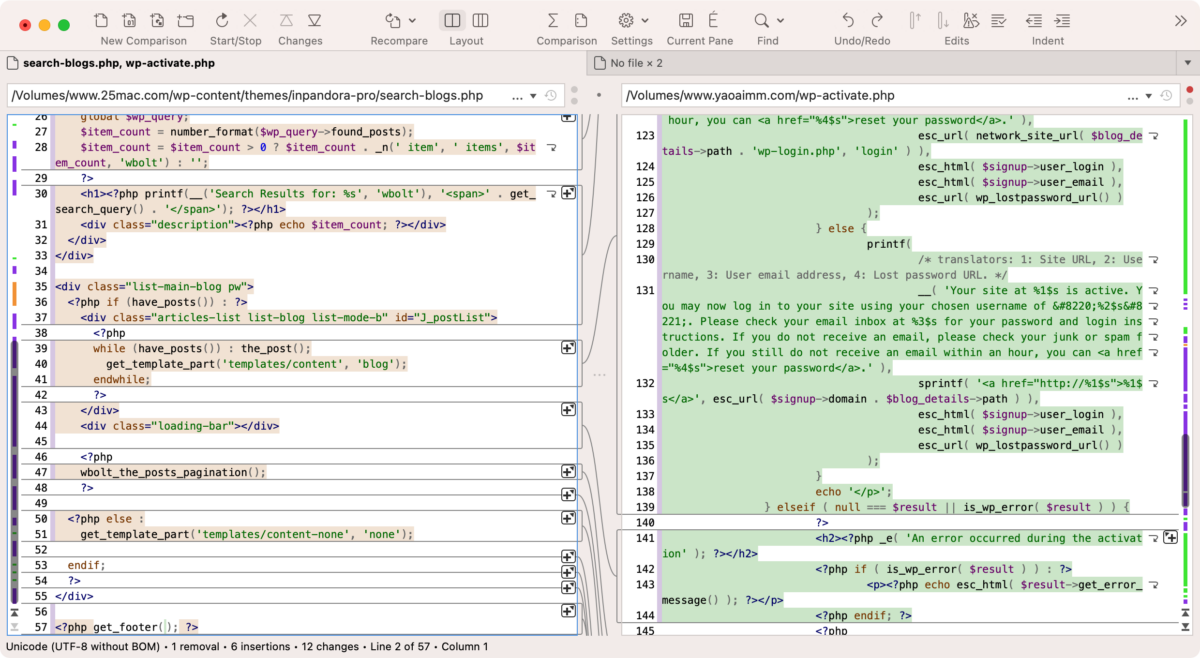Viewport: 1200px width, 658px height.
Task: Browse for left file with the ellipsis button
Action: (x=518, y=97)
